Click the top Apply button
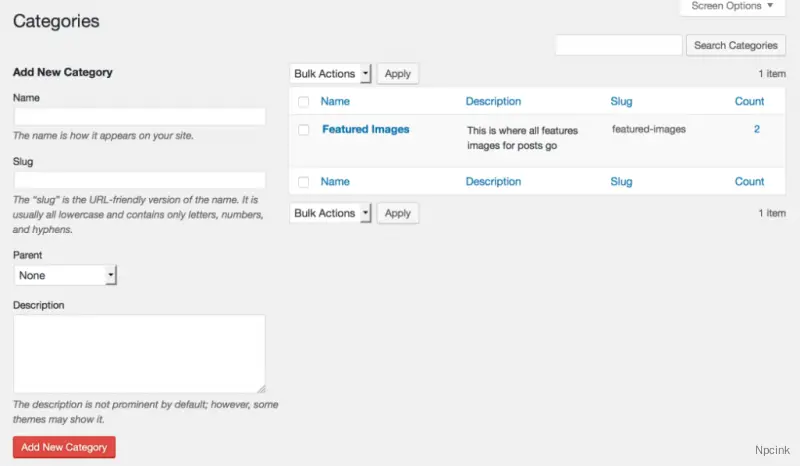Image resolution: width=800 pixels, height=466 pixels. click(x=398, y=74)
